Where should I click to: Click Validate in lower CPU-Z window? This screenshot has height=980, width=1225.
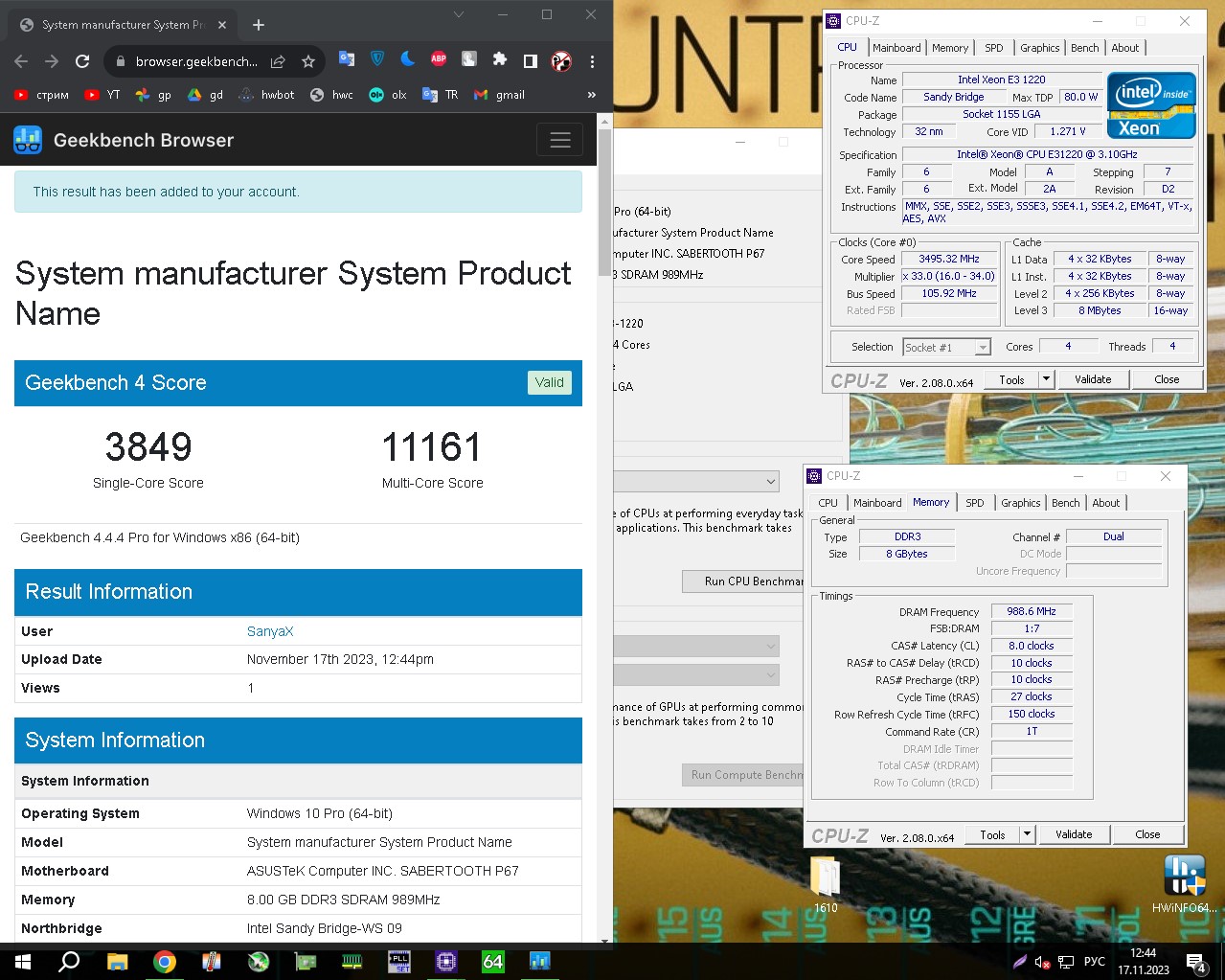1074,834
